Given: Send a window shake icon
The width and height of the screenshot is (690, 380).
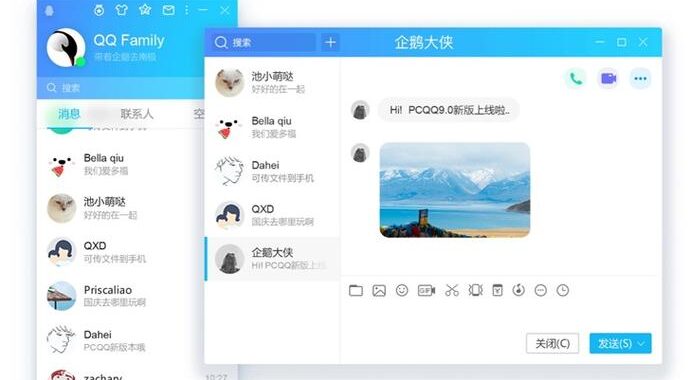Looking at the screenshot, I should click(x=475, y=290).
